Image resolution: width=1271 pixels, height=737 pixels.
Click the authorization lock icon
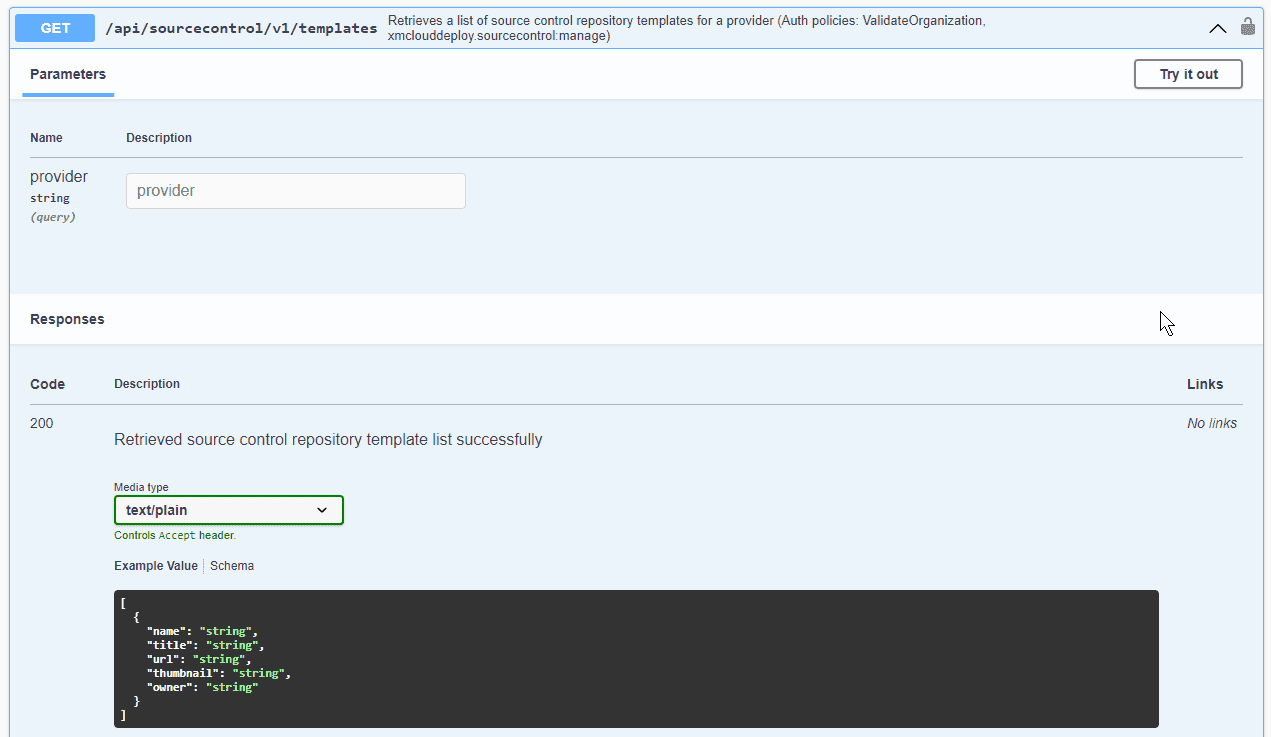click(1247, 27)
